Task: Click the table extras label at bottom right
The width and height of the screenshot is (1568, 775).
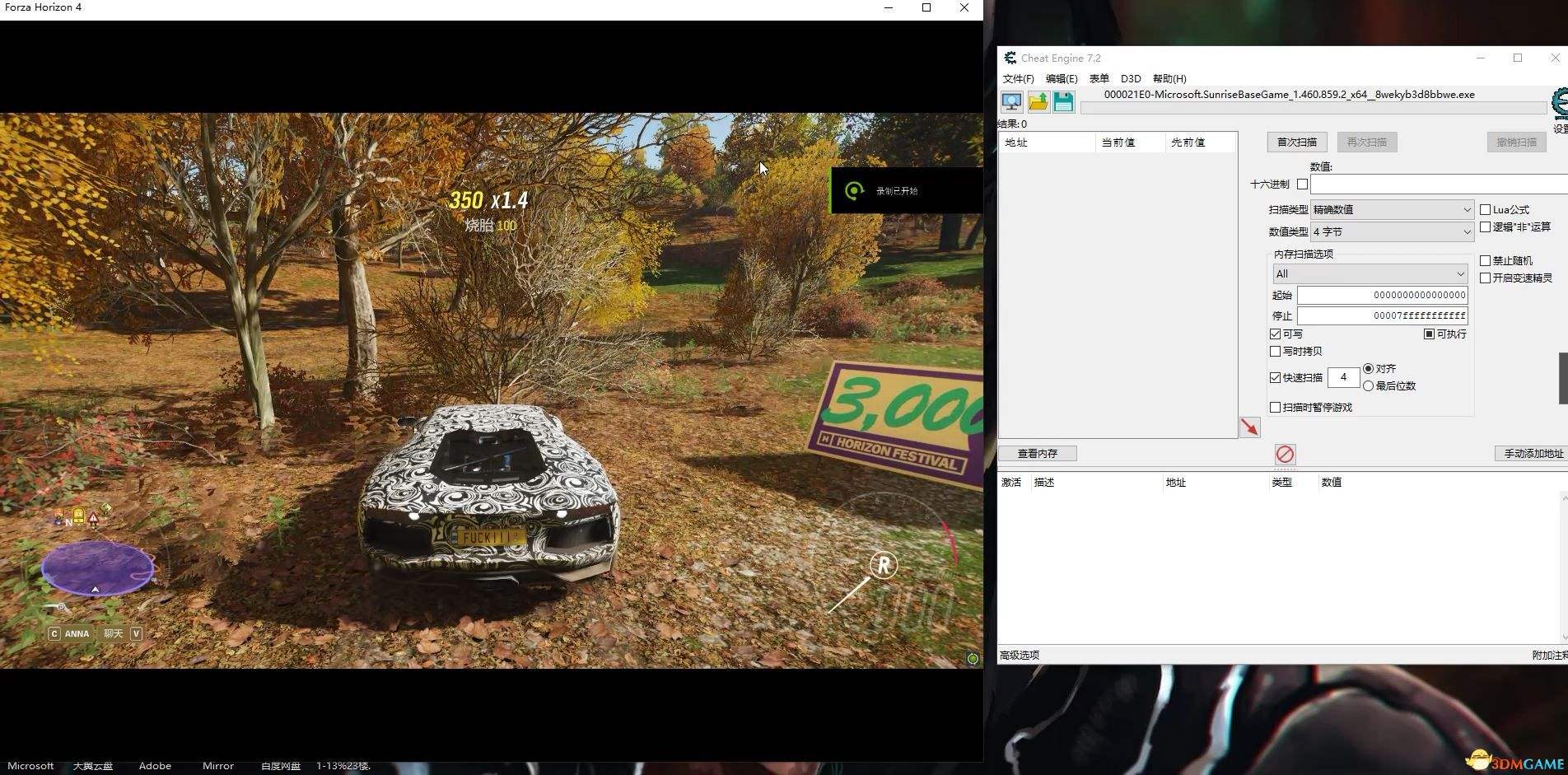Action: click(1549, 656)
